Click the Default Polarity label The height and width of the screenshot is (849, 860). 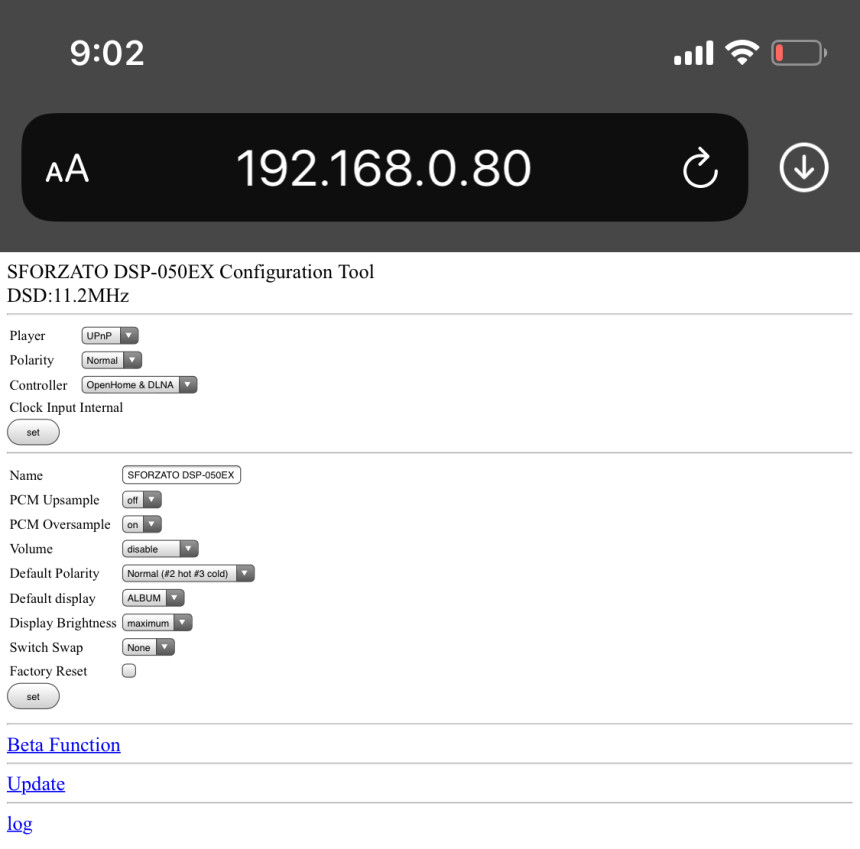(55, 574)
